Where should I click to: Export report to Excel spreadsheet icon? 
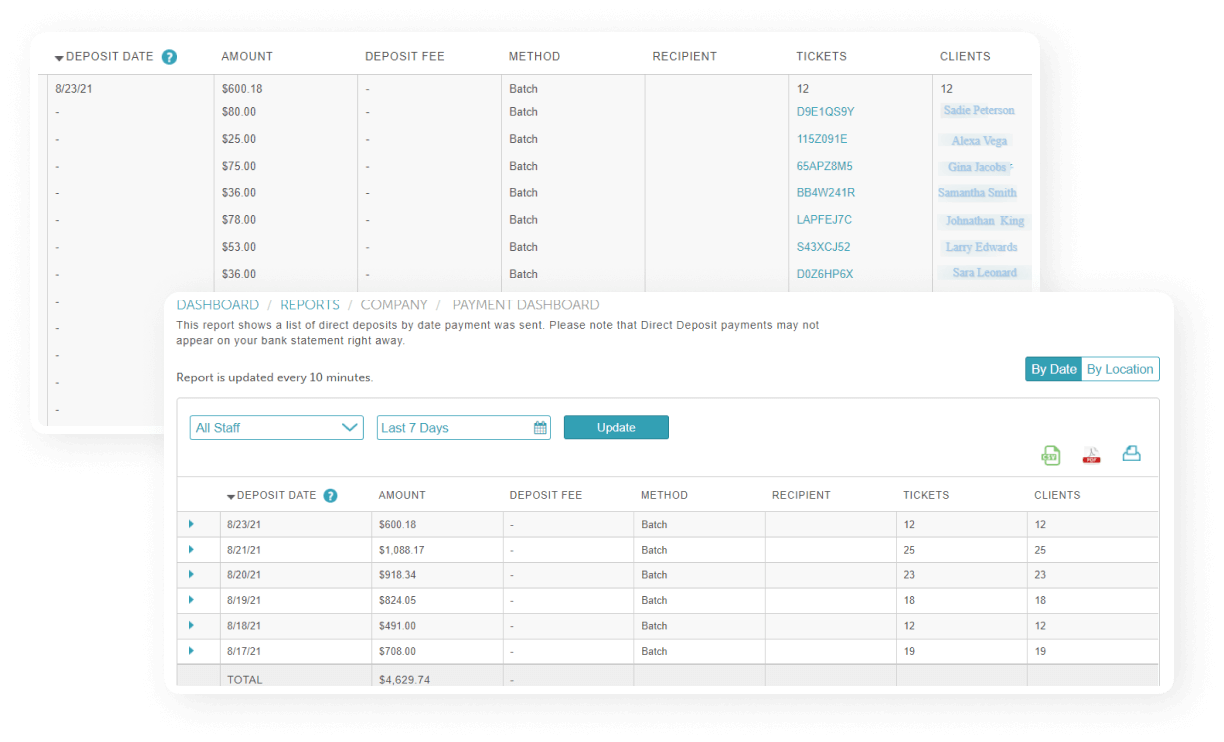tap(1050, 455)
